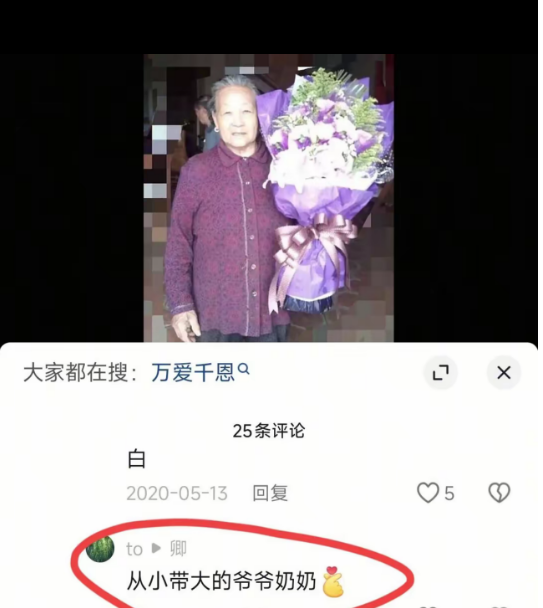Tap the 大家都在搜 label

[80, 373]
